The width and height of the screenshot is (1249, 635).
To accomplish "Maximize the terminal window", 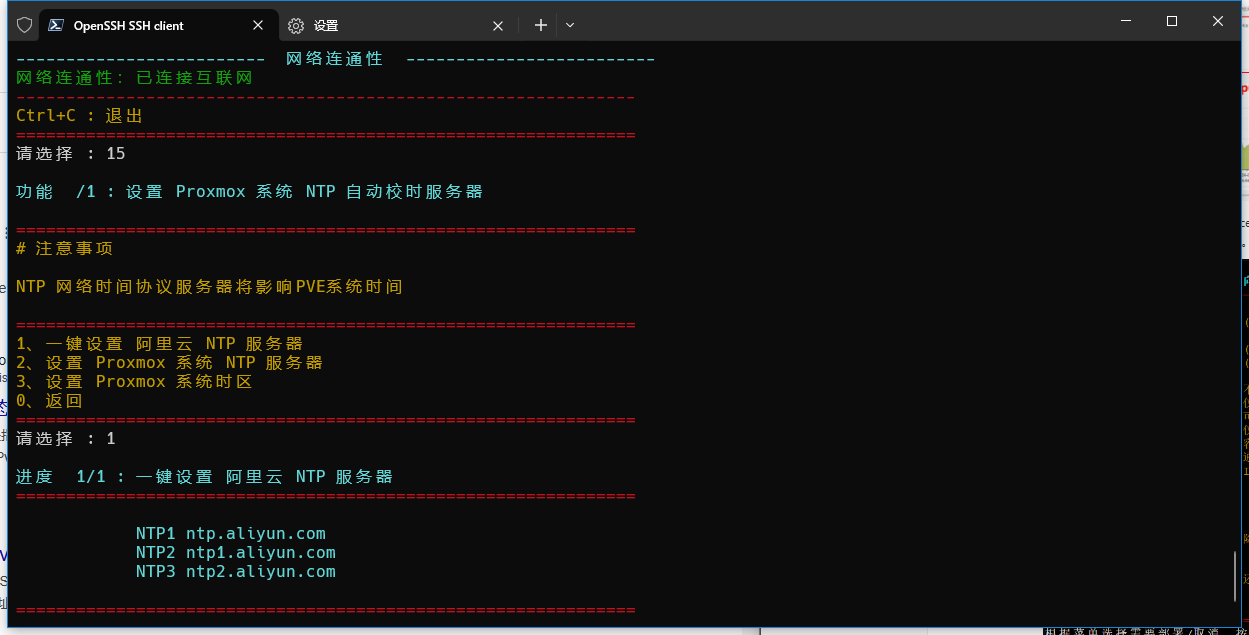I will (1172, 21).
